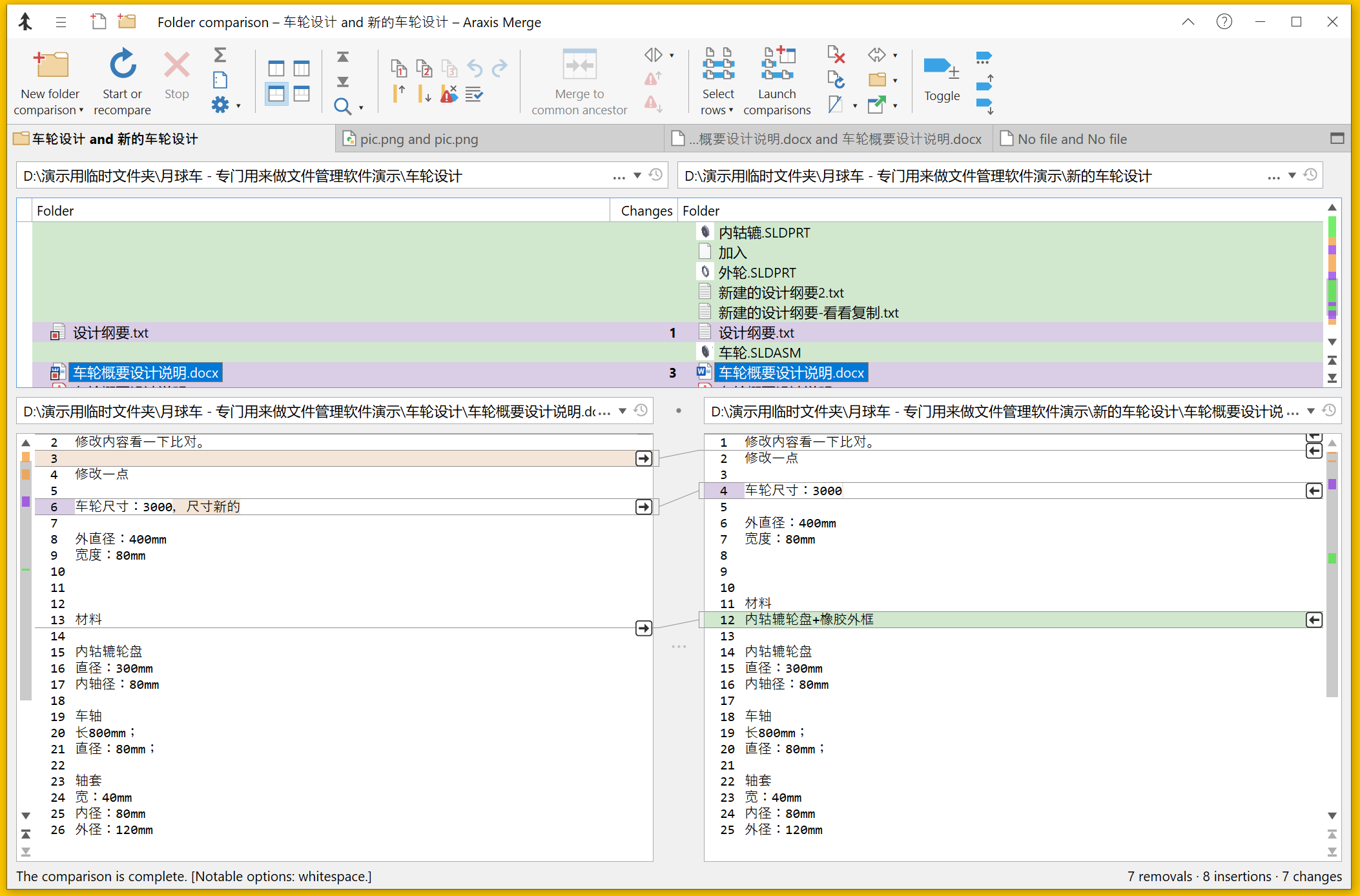Expand the left folder path history dropdown
Image resolution: width=1360 pixels, height=896 pixels.
[637, 176]
